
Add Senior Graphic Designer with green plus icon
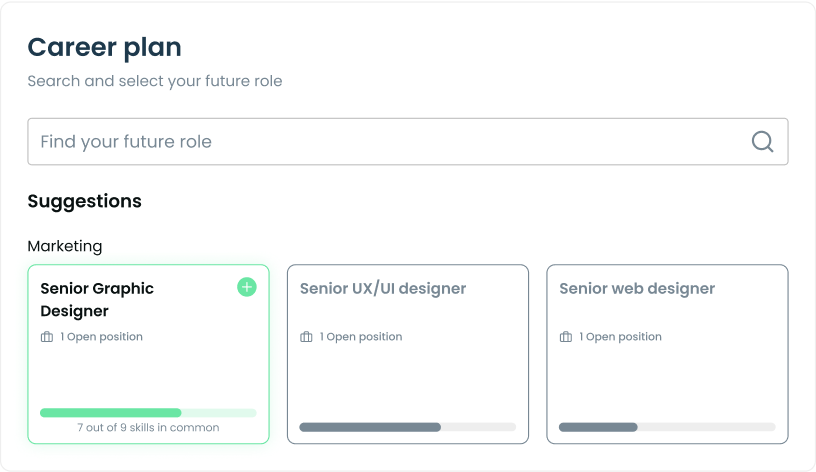(247, 287)
